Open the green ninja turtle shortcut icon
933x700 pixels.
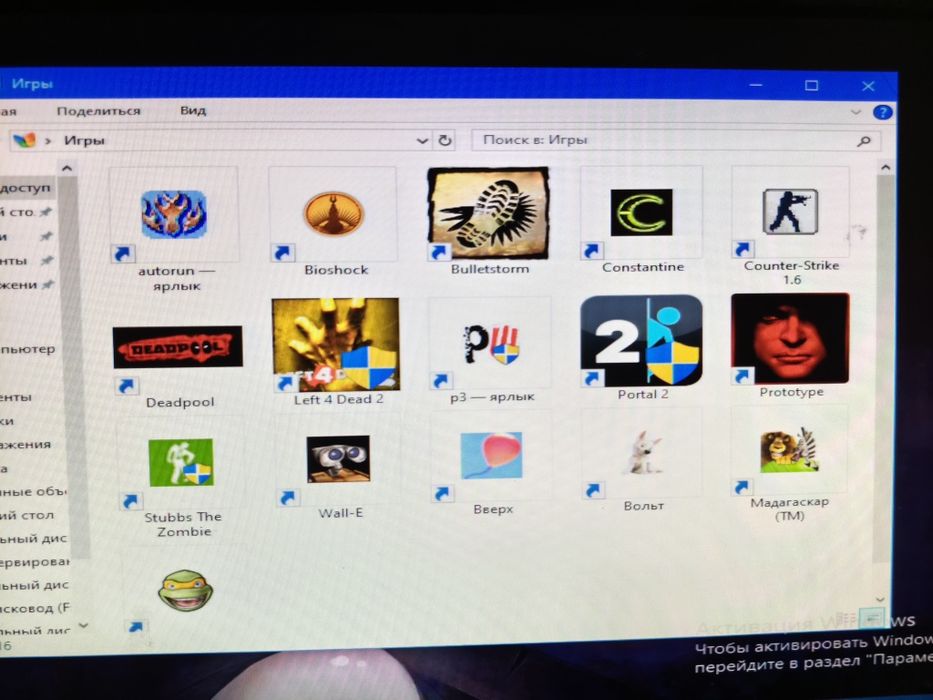coord(185,589)
